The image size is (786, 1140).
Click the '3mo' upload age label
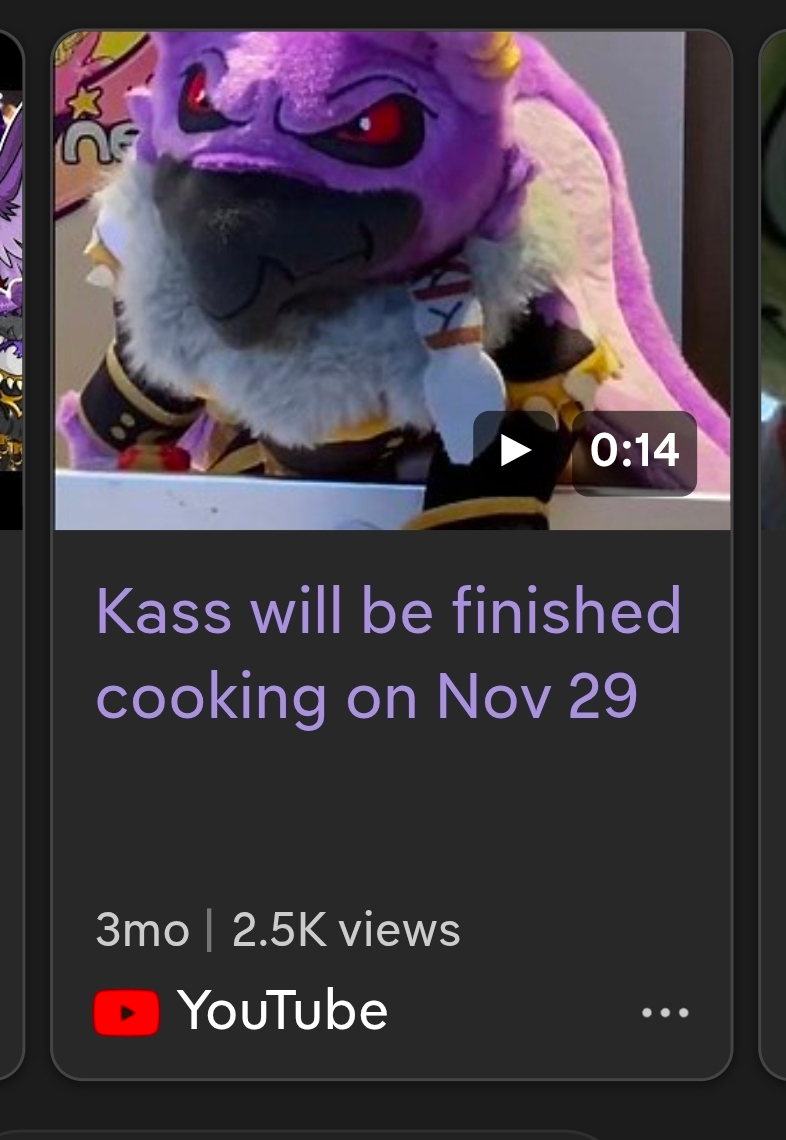point(142,930)
